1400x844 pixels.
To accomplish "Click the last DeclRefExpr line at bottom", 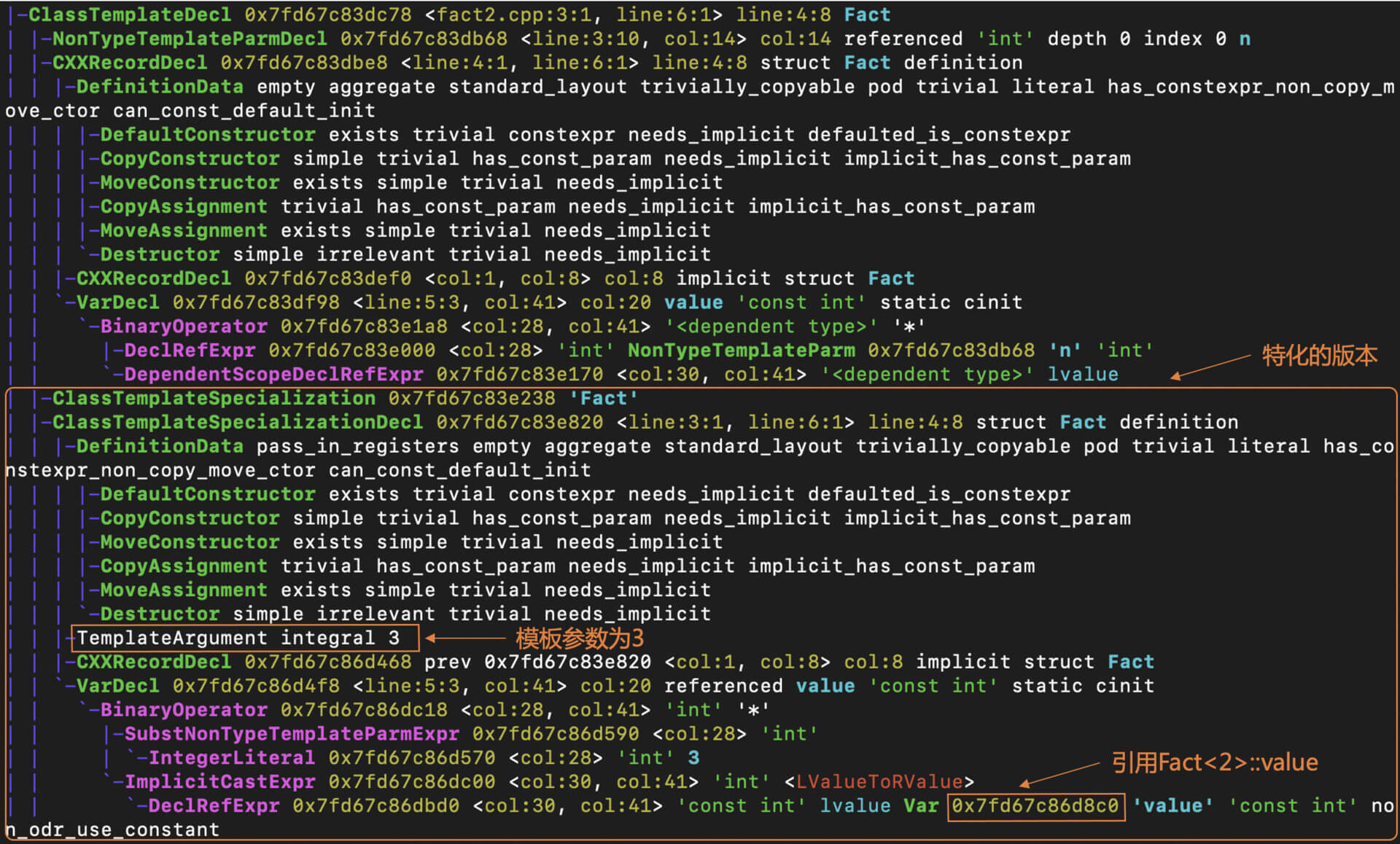I will [214, 806].
